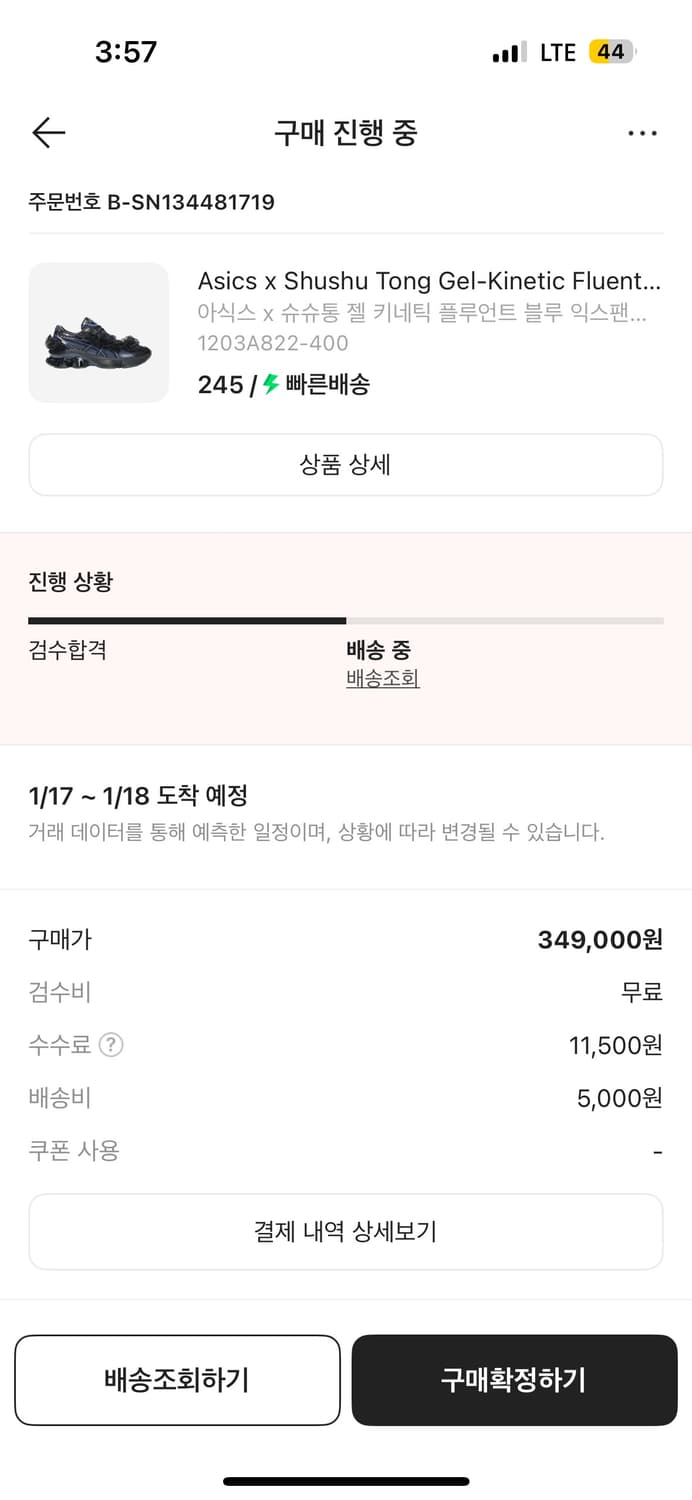This screenshot has width=692, height=1500.
Task: Tap the product thumbnail image
Action: [98, 332]
